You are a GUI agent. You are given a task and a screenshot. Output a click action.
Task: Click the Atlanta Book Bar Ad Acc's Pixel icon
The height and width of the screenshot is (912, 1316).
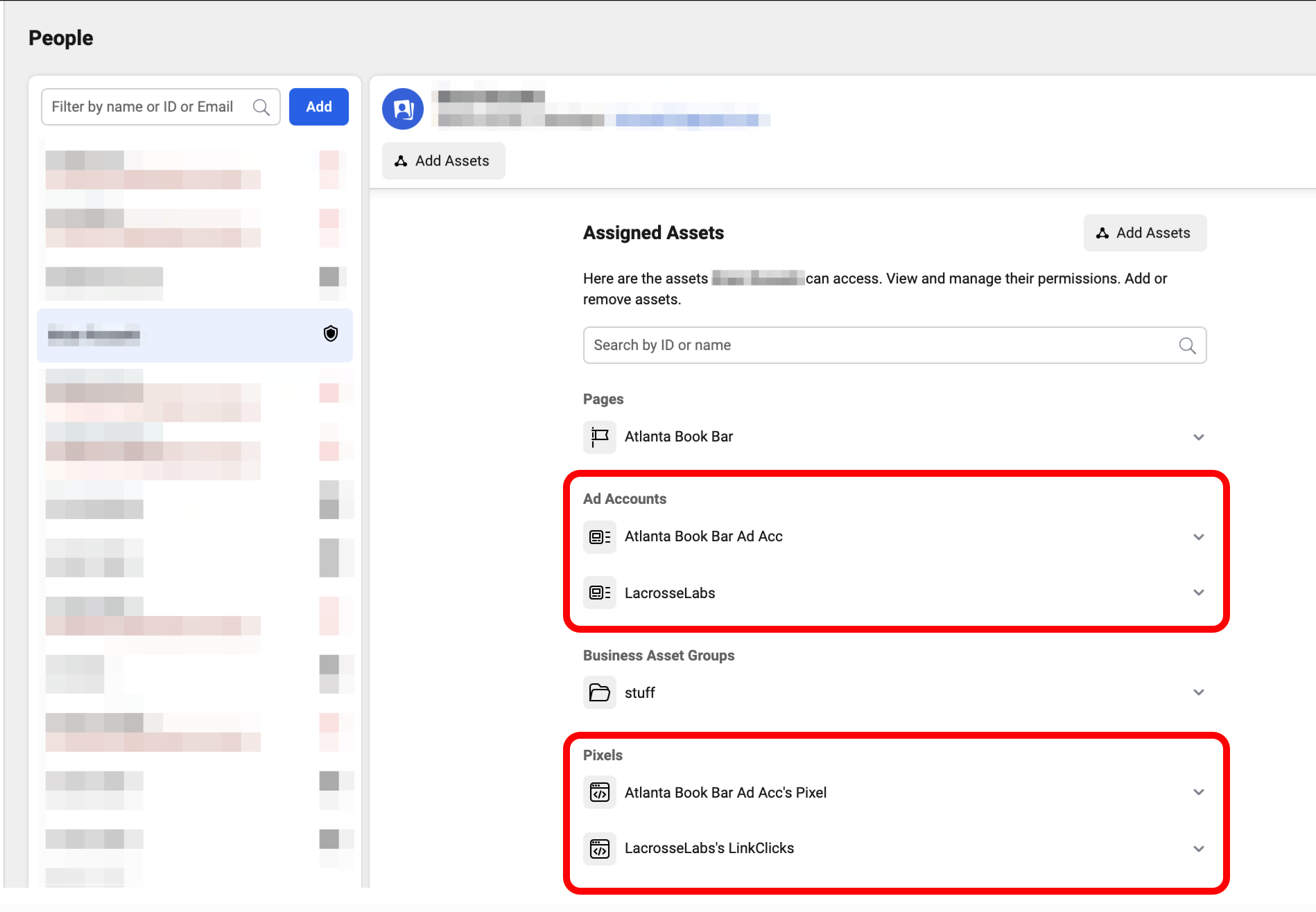click(599, 792)
